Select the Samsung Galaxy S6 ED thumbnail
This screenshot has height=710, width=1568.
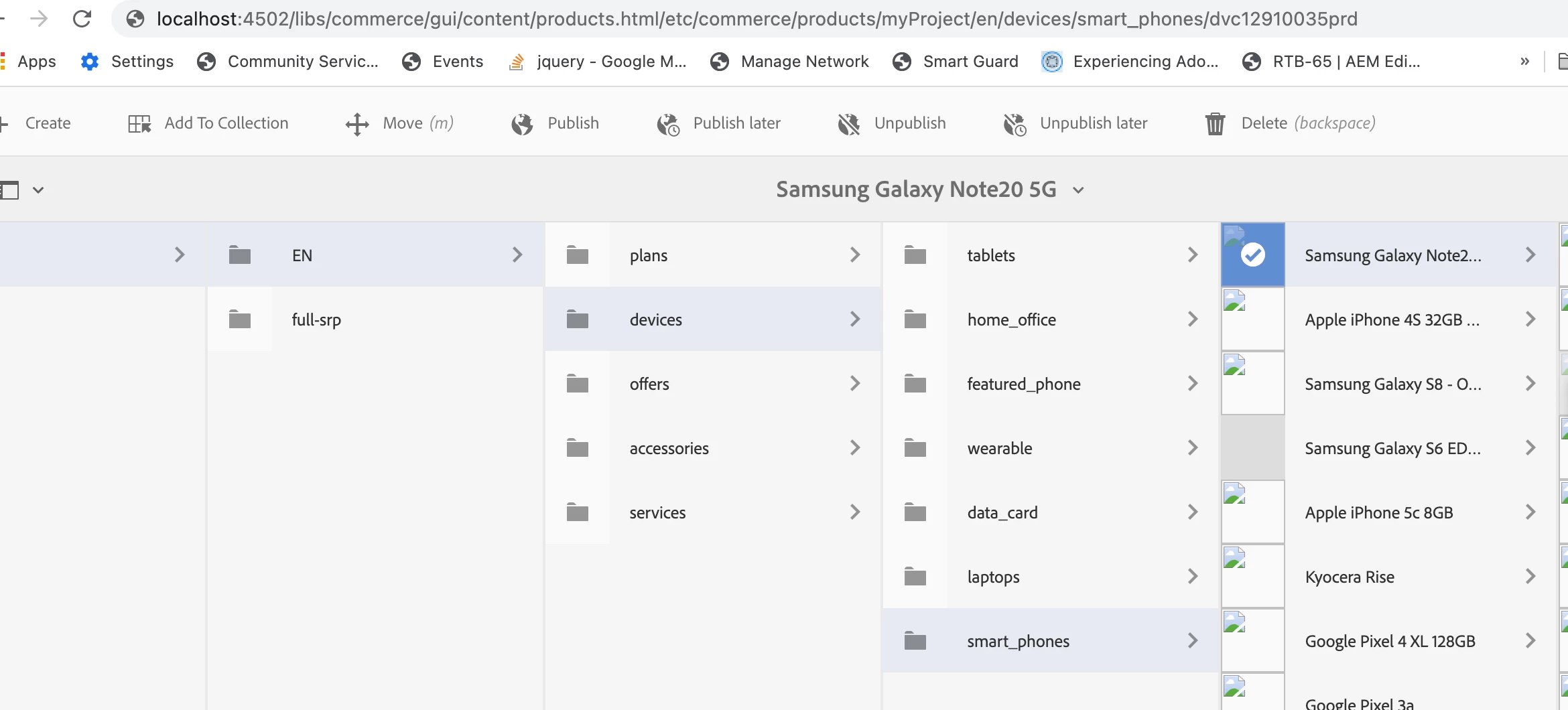[1253, 448]
